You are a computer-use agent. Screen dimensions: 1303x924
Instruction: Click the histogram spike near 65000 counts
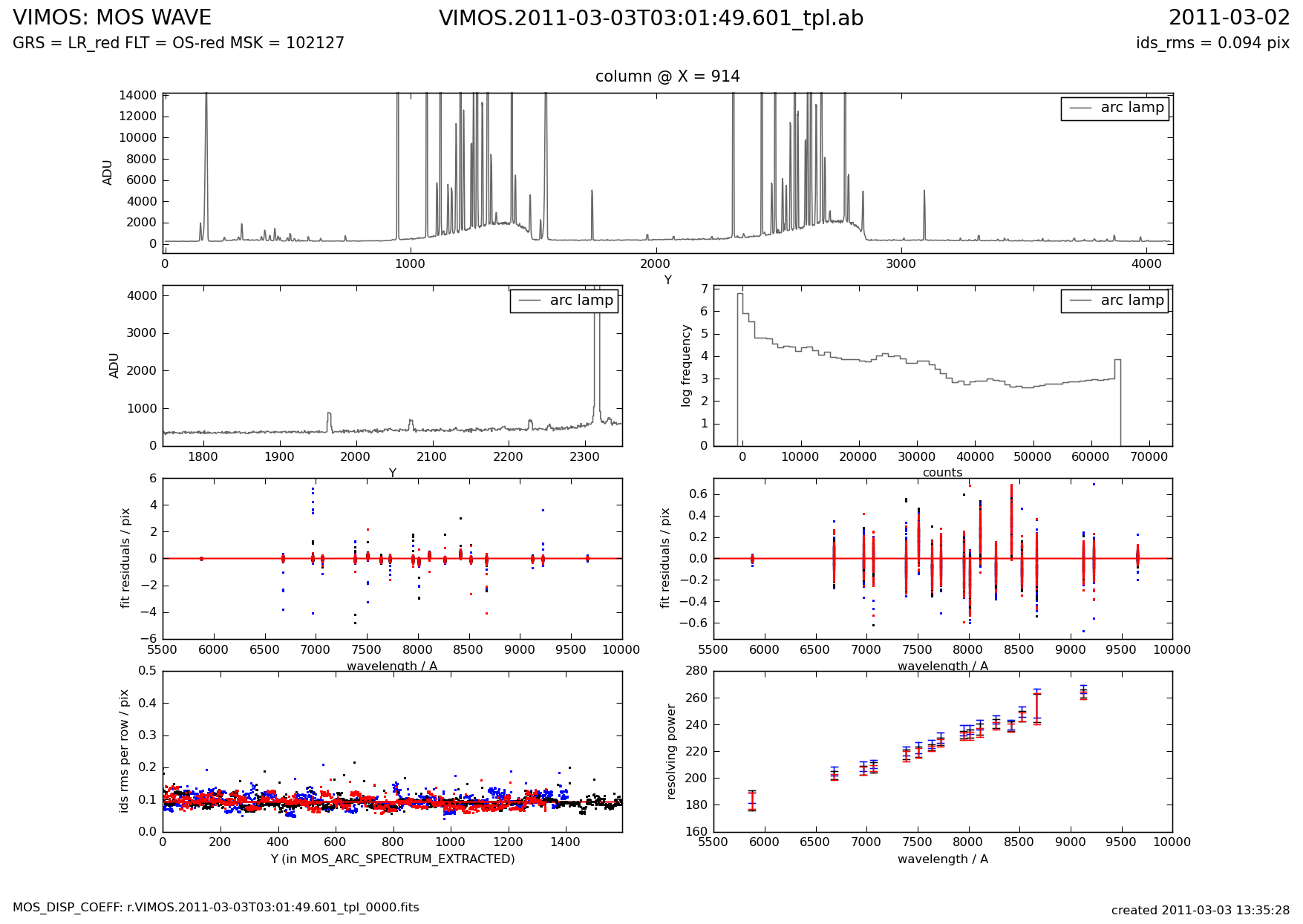tap(1117, 361)
